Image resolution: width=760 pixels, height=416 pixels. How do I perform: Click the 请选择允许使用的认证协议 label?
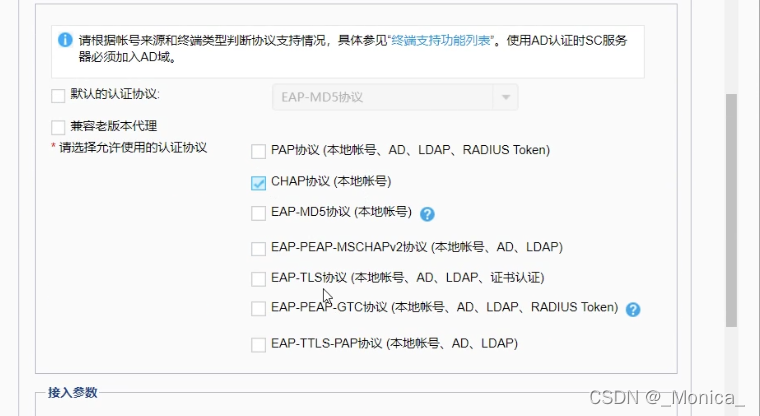pyautogui.click(x=133, y=147)
